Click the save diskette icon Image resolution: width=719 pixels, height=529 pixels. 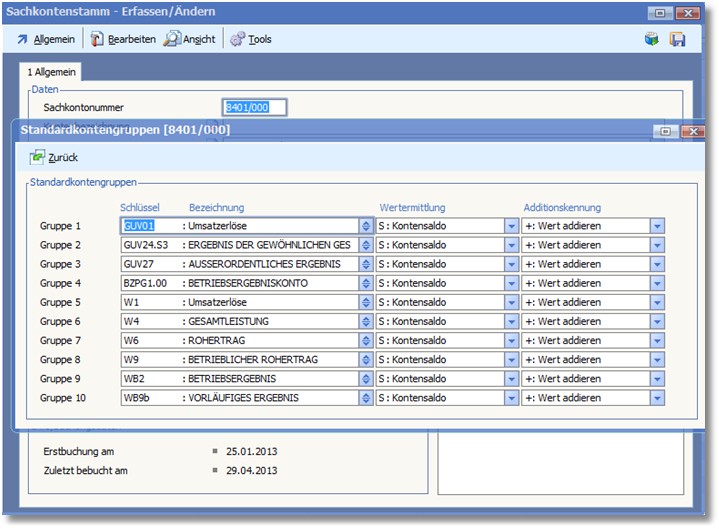[x=677, y=39]
